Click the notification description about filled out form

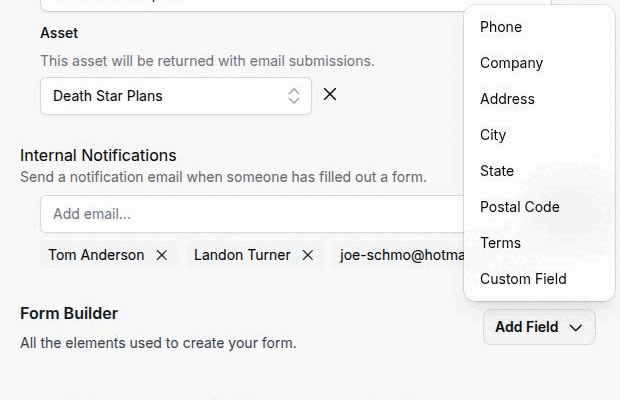223,177
